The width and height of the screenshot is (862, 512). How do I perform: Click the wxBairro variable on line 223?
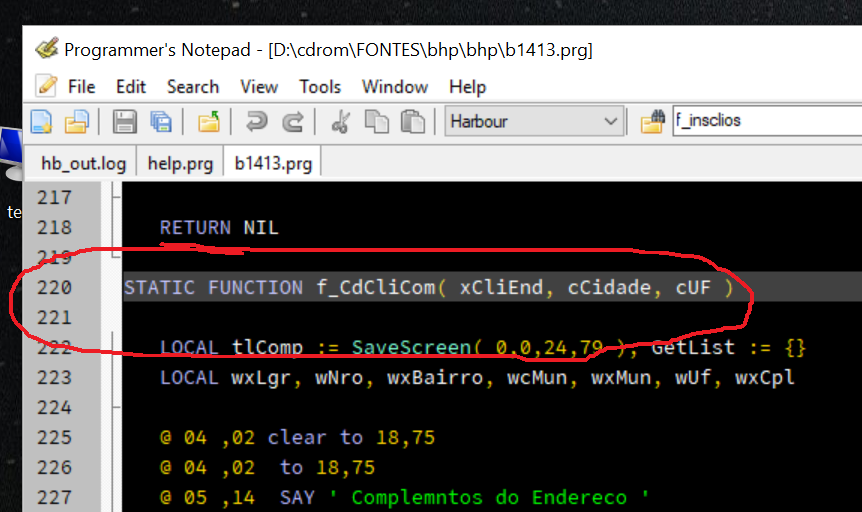tap(435, 378)
